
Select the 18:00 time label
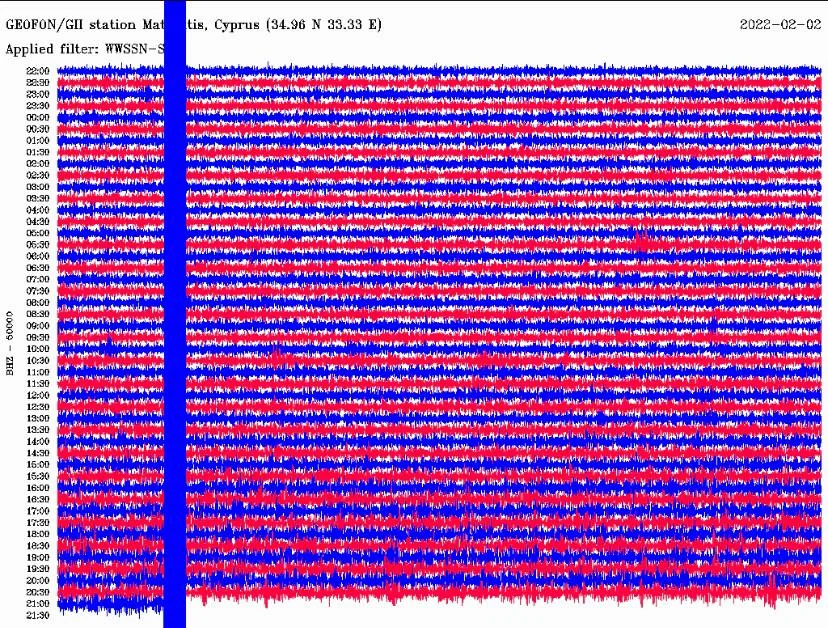click(38, 534)
